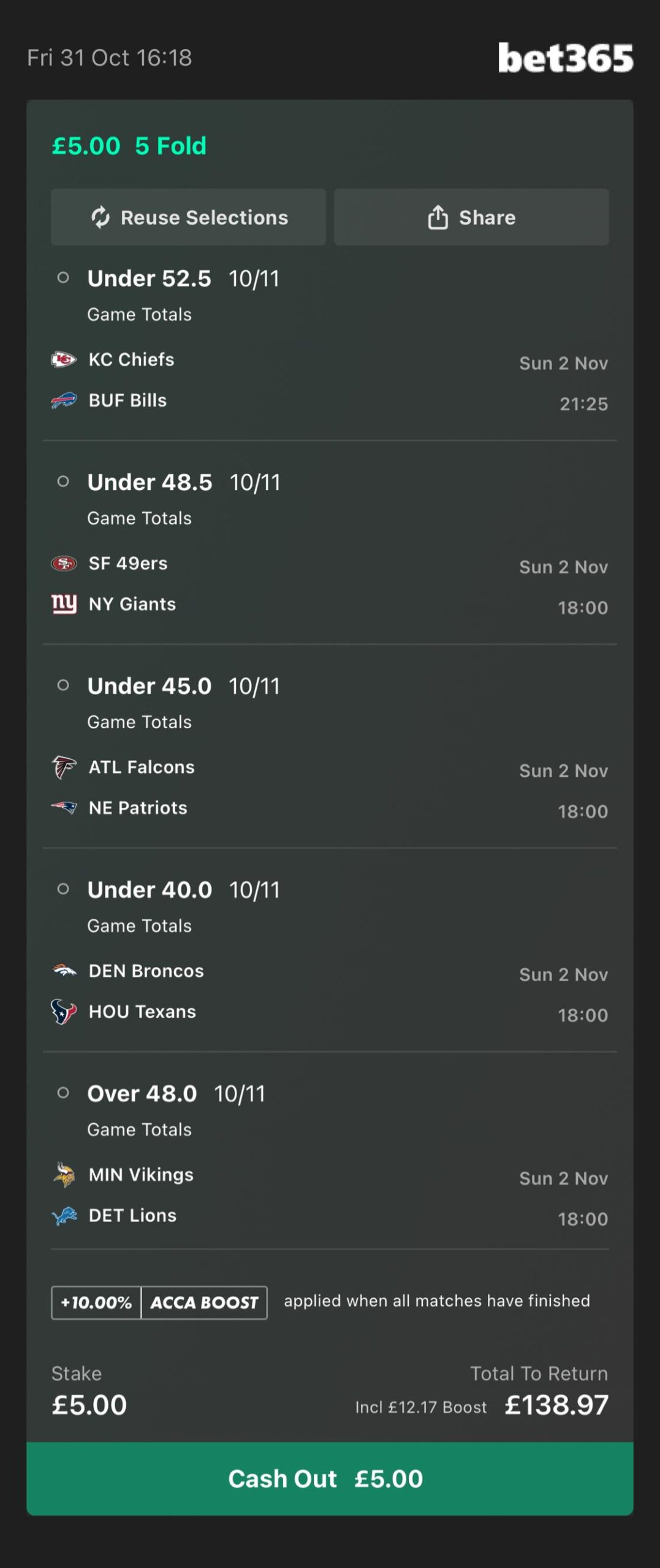
Task: Click the DEN Broncos team logo
Action: [64, 971]
